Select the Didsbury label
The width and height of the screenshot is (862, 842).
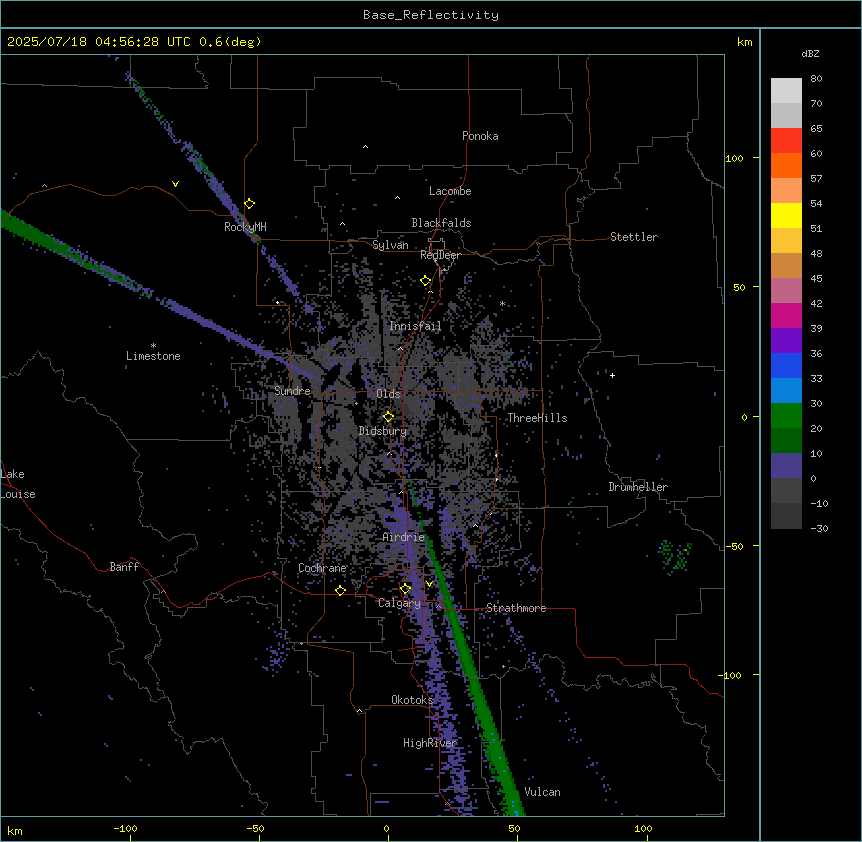point(383,431)
